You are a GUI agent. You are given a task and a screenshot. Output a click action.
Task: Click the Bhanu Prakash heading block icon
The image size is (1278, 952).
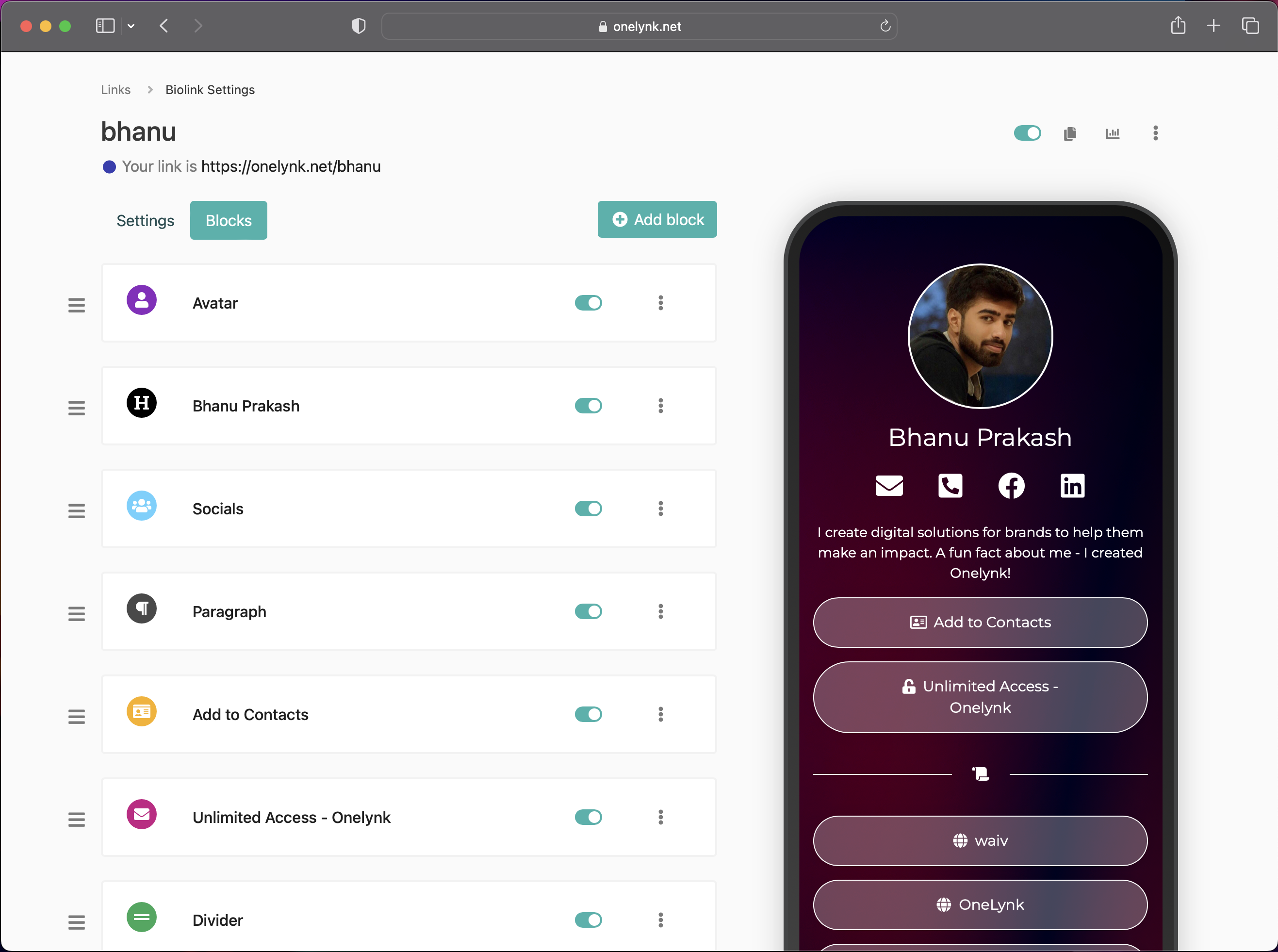coord(142,403)
